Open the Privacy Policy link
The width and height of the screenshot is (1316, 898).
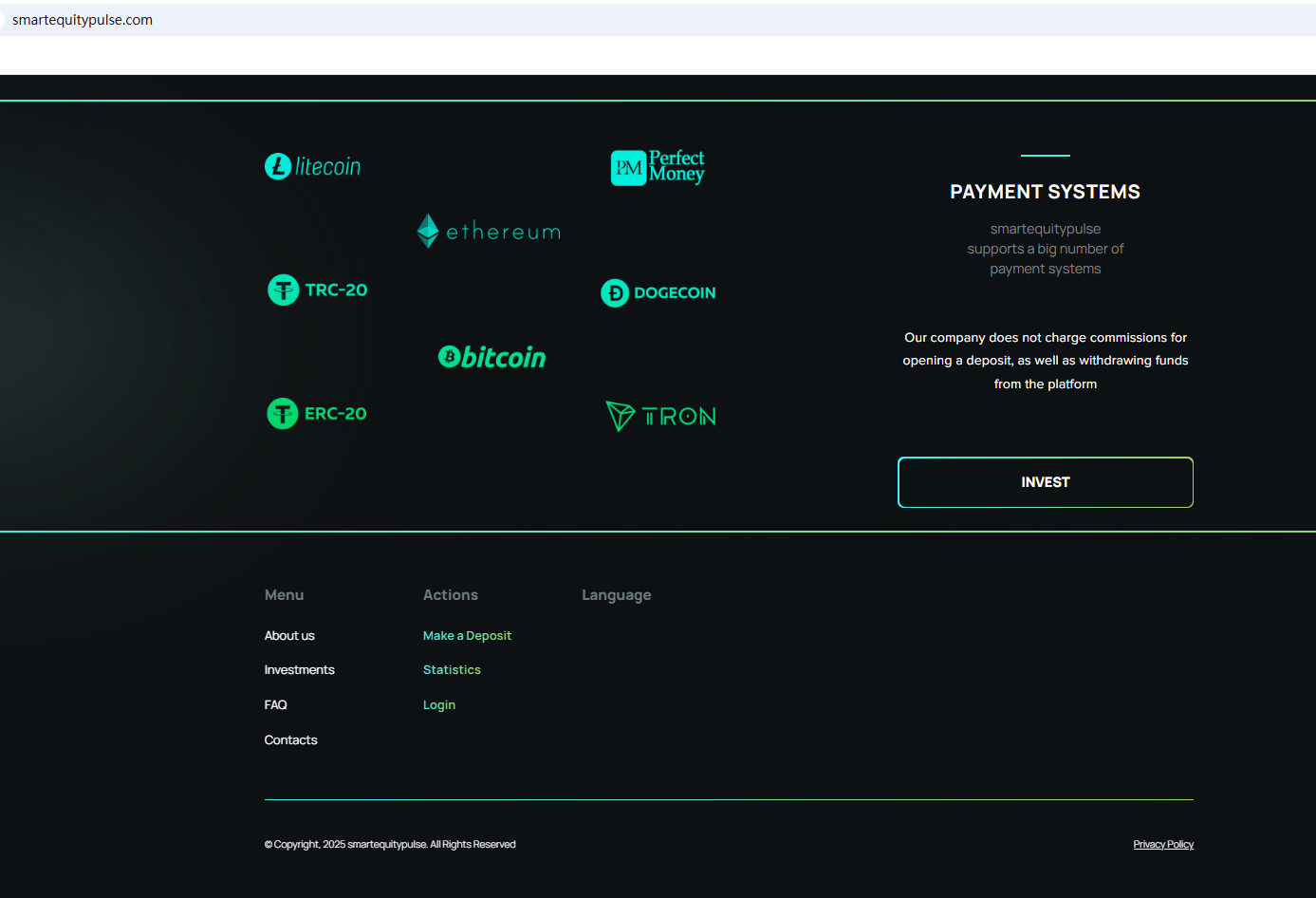click(x=1163, y=845)
